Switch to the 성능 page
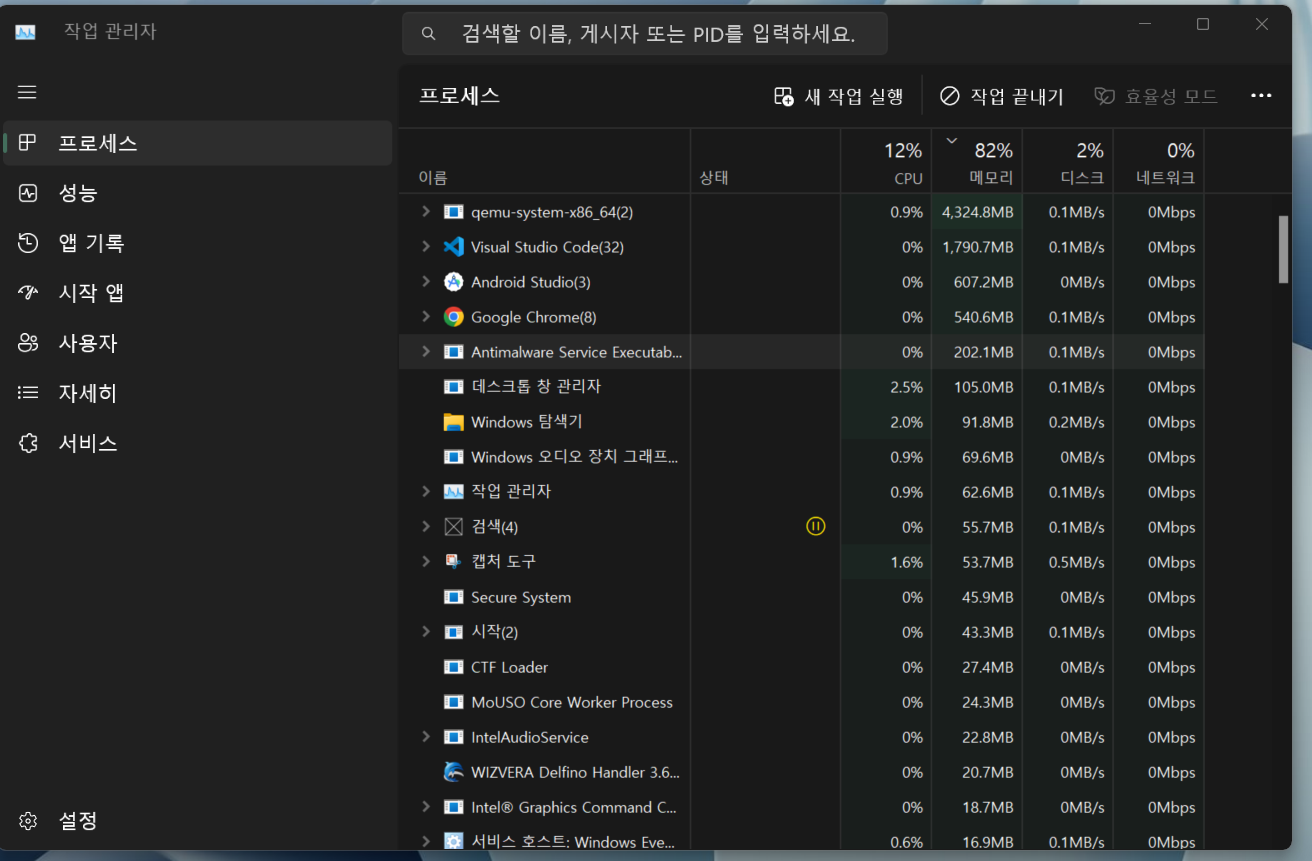 [x=198, y=193]
